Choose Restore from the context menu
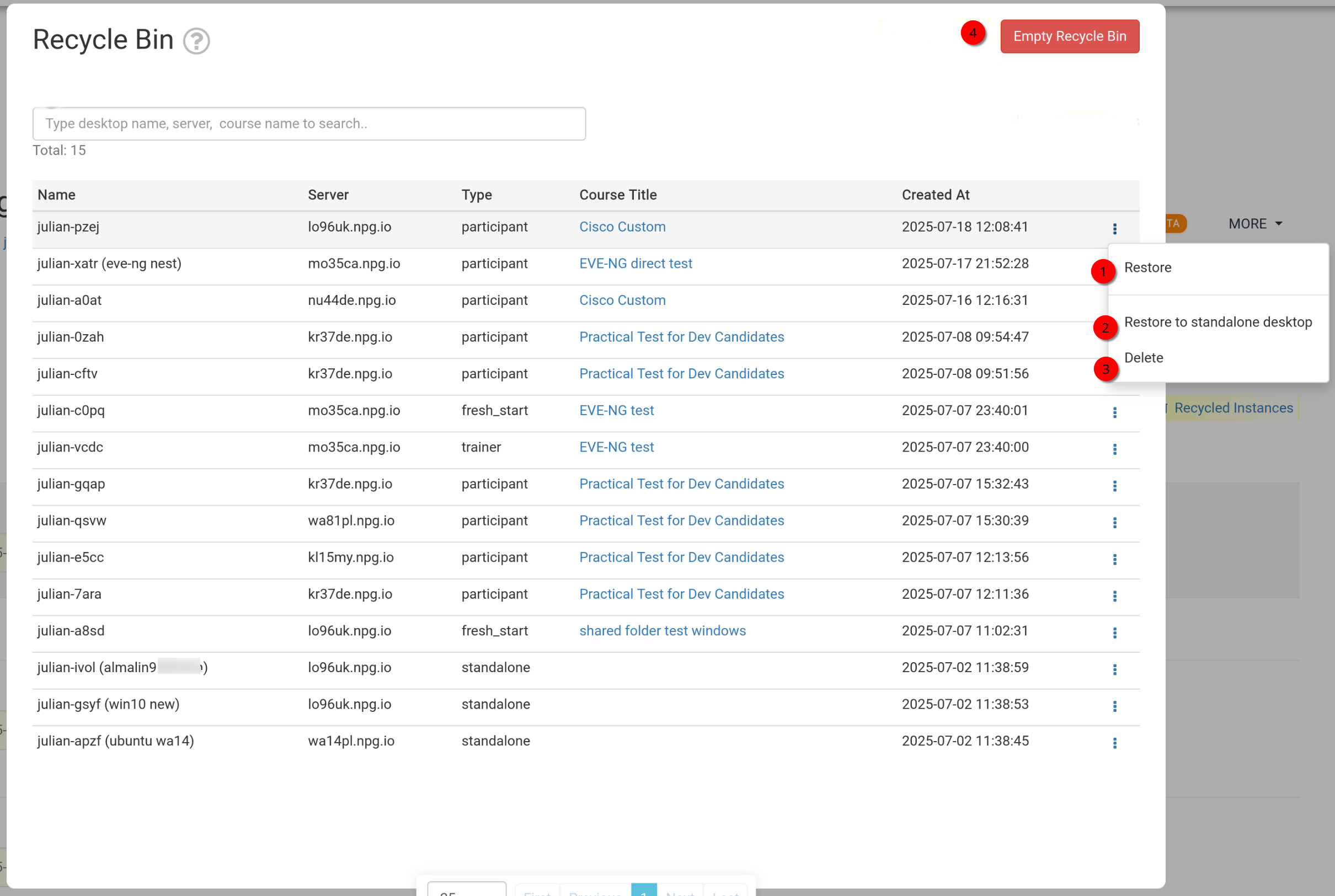Image resolution: width=1335 pixels, height=896 pixels. click(1147, 267)
